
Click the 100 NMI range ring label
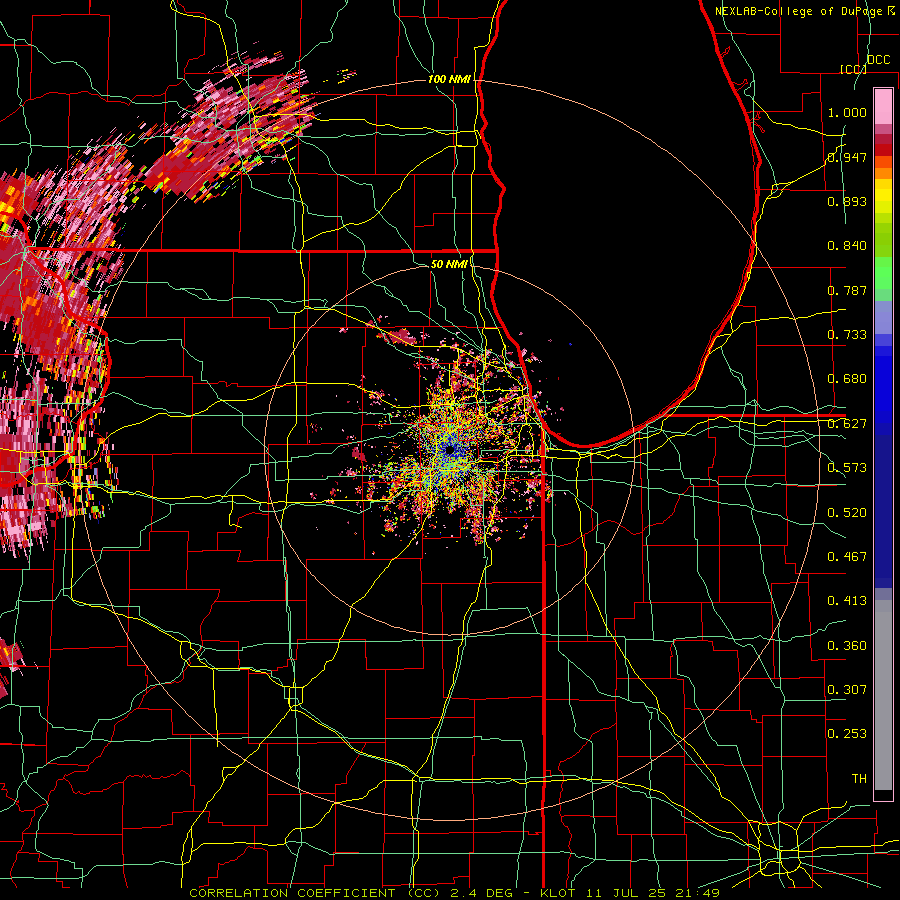point(449,79)
